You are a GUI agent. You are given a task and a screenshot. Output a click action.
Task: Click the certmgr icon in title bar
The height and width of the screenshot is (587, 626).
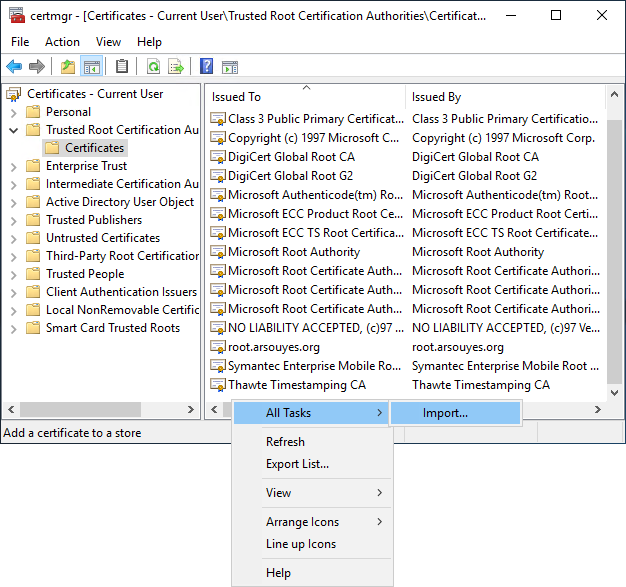point(17,15)
